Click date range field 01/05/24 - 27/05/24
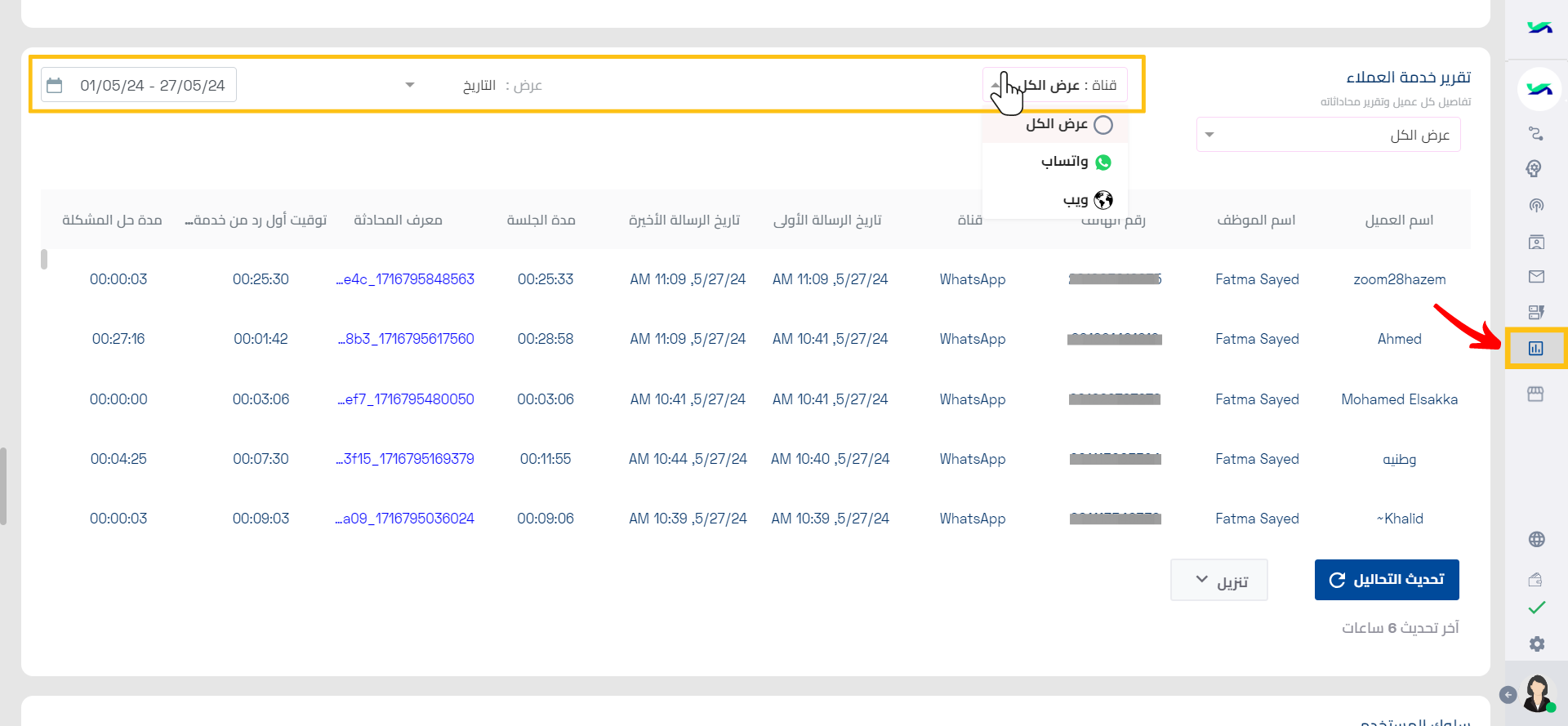 point(139,85)
